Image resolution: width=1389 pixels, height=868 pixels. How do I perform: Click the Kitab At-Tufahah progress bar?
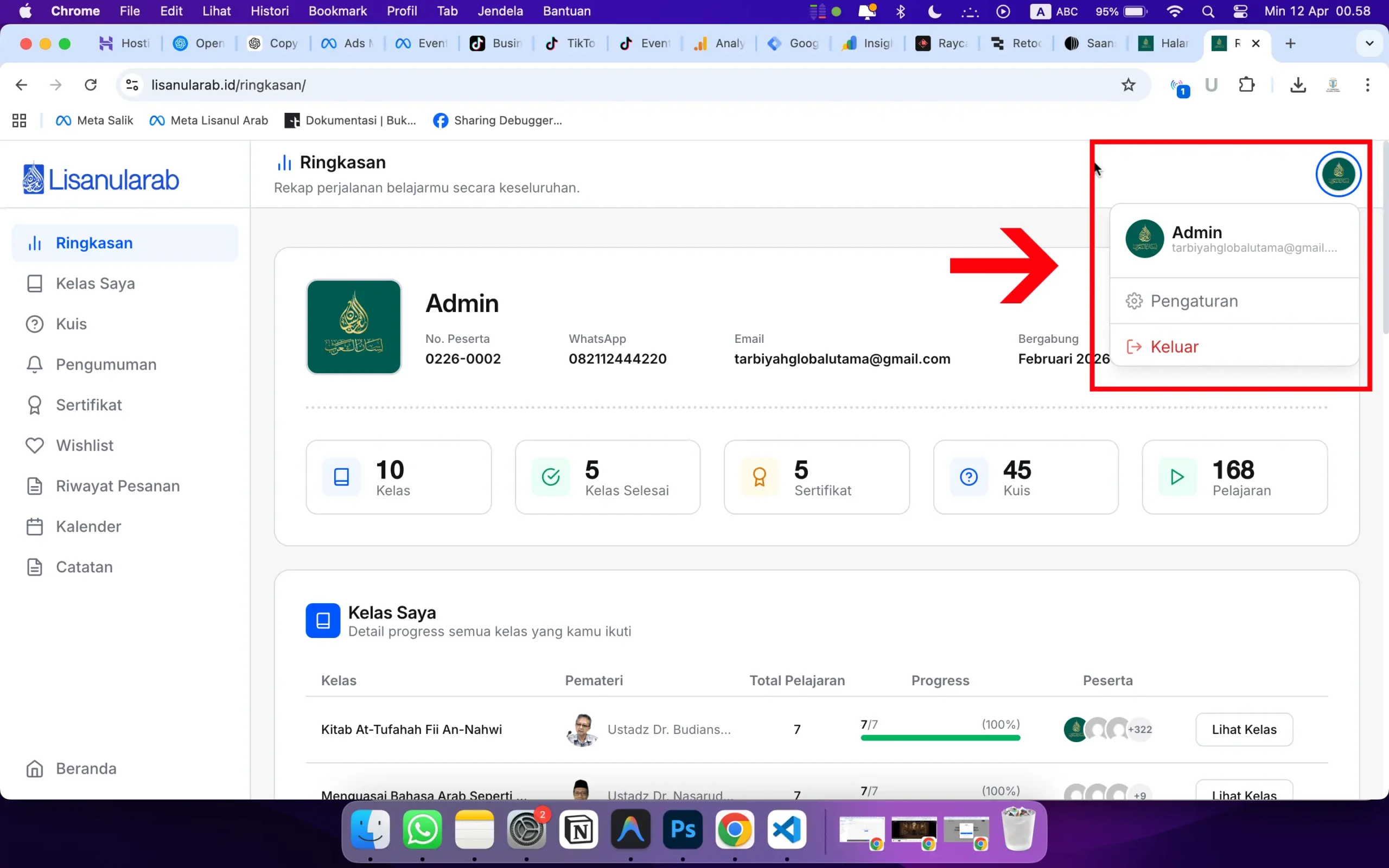[x=940, y=738]
